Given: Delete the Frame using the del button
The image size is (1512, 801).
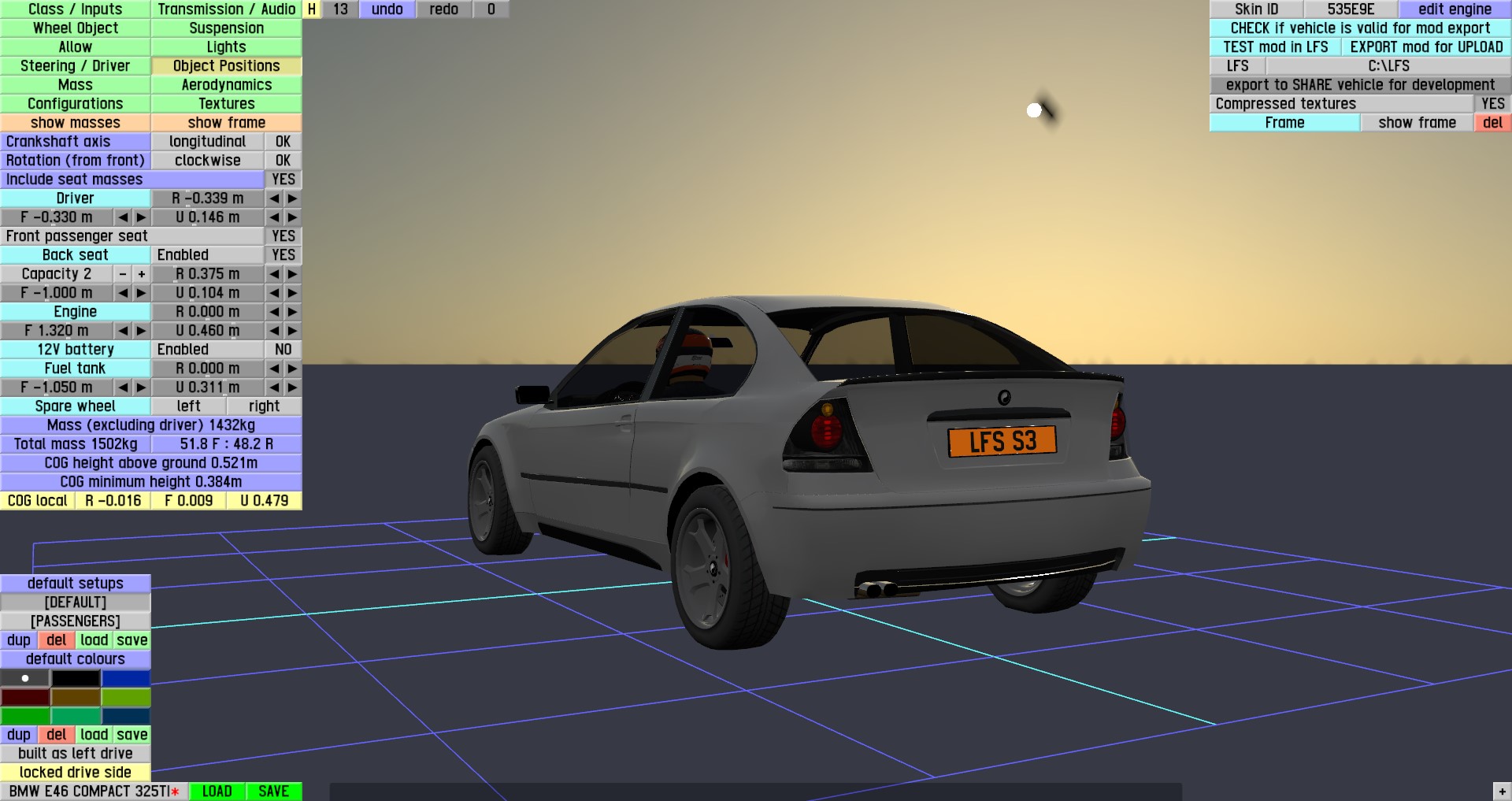Looking at the screenshot, I should pyautogui.click(x=1493, y=123).
